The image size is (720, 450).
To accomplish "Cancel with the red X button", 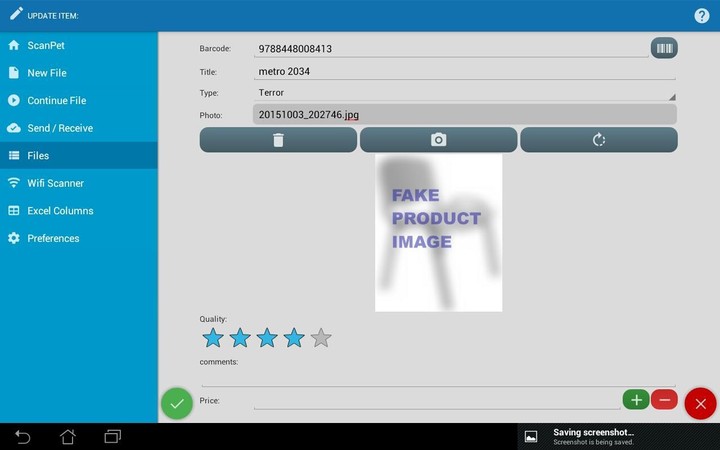I will 700,403.
